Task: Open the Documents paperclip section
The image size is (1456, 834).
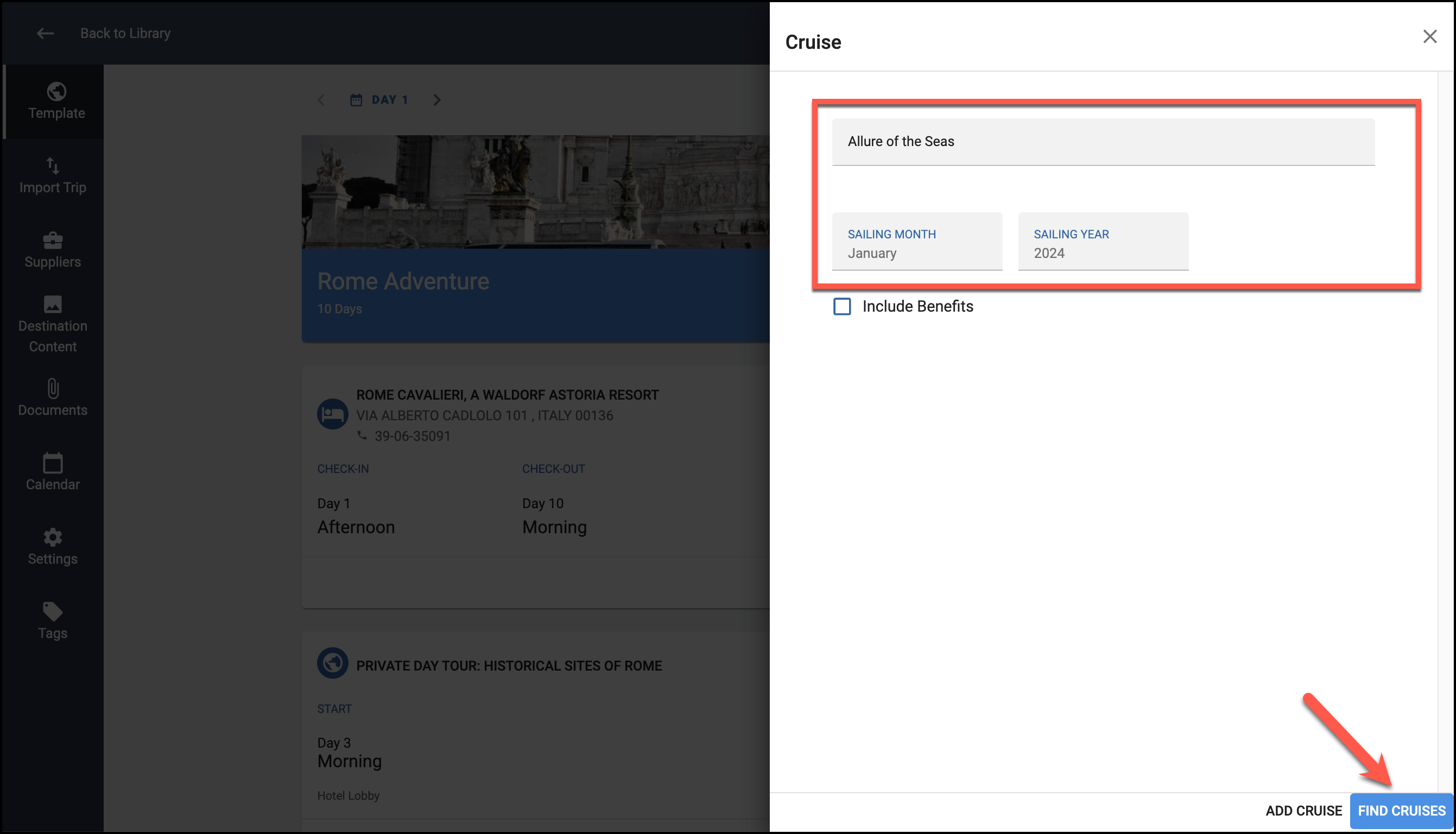Action: pos(53,398)
